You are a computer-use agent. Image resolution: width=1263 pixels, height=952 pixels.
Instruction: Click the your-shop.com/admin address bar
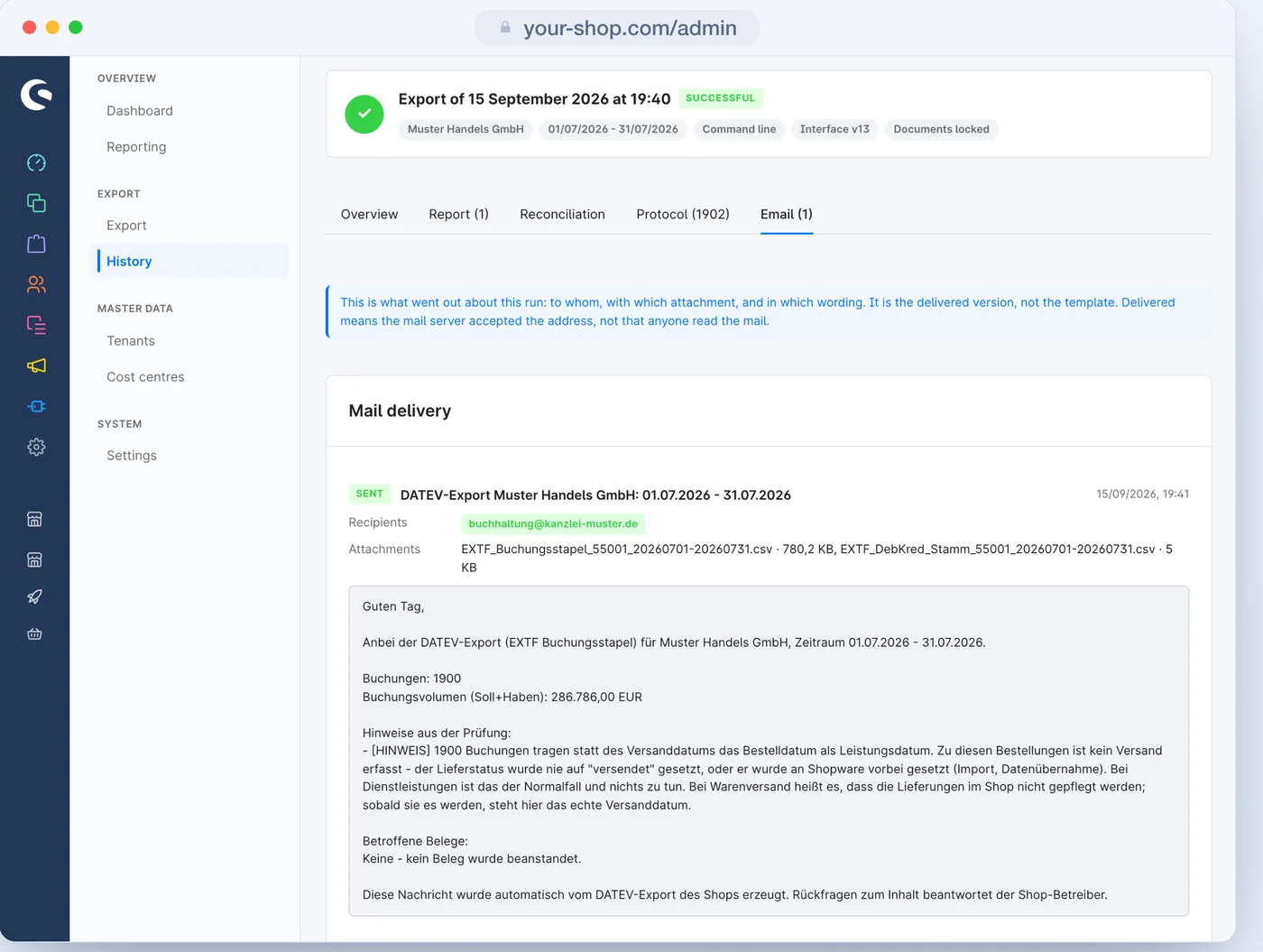tap(617, 28)
